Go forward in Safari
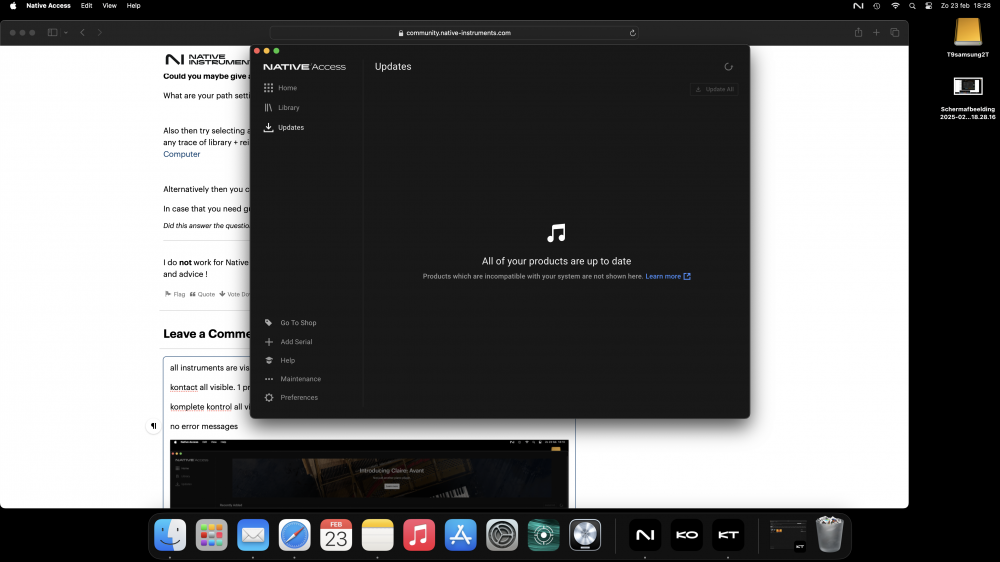Image resolution: width=1000 pixels, height=562 pixels. [99, 33]
